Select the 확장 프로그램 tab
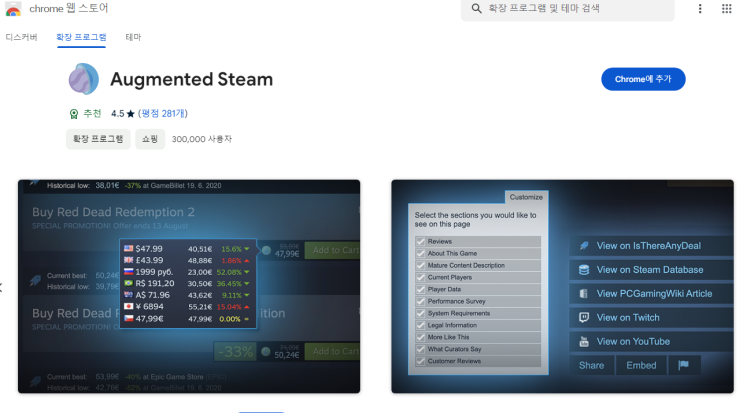This screenshot has width=743, height=413. tap(81, 37)
